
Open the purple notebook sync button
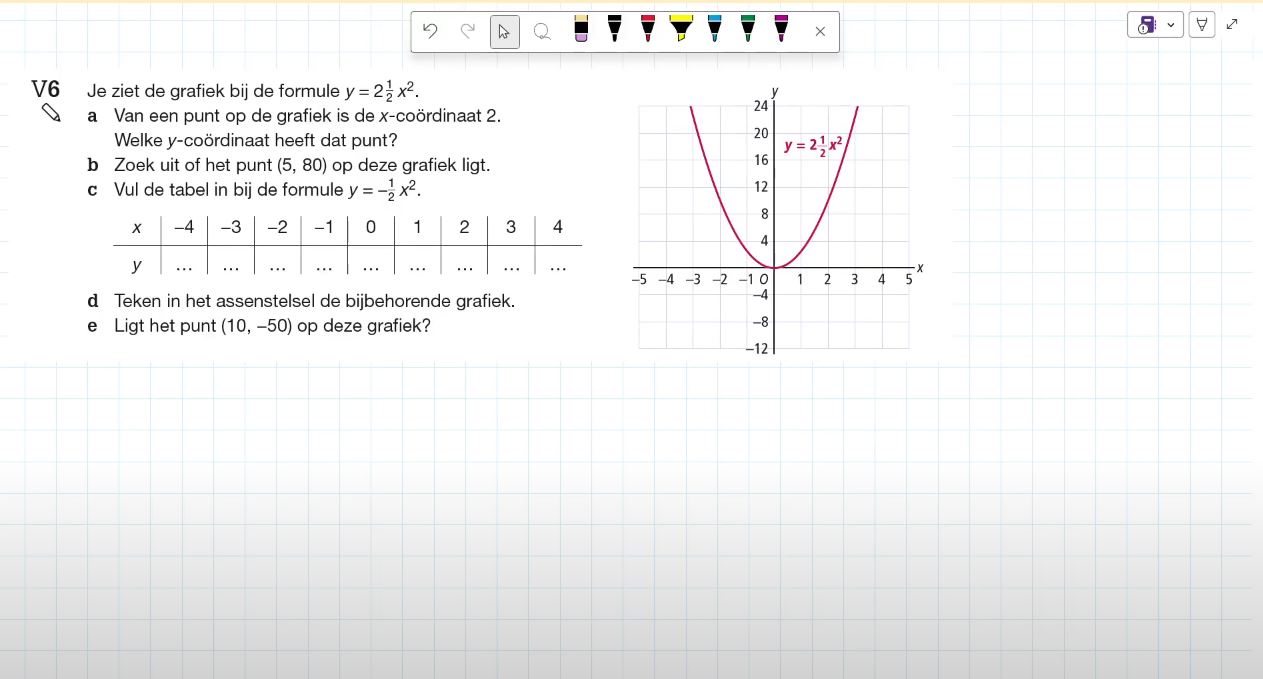1146,25
